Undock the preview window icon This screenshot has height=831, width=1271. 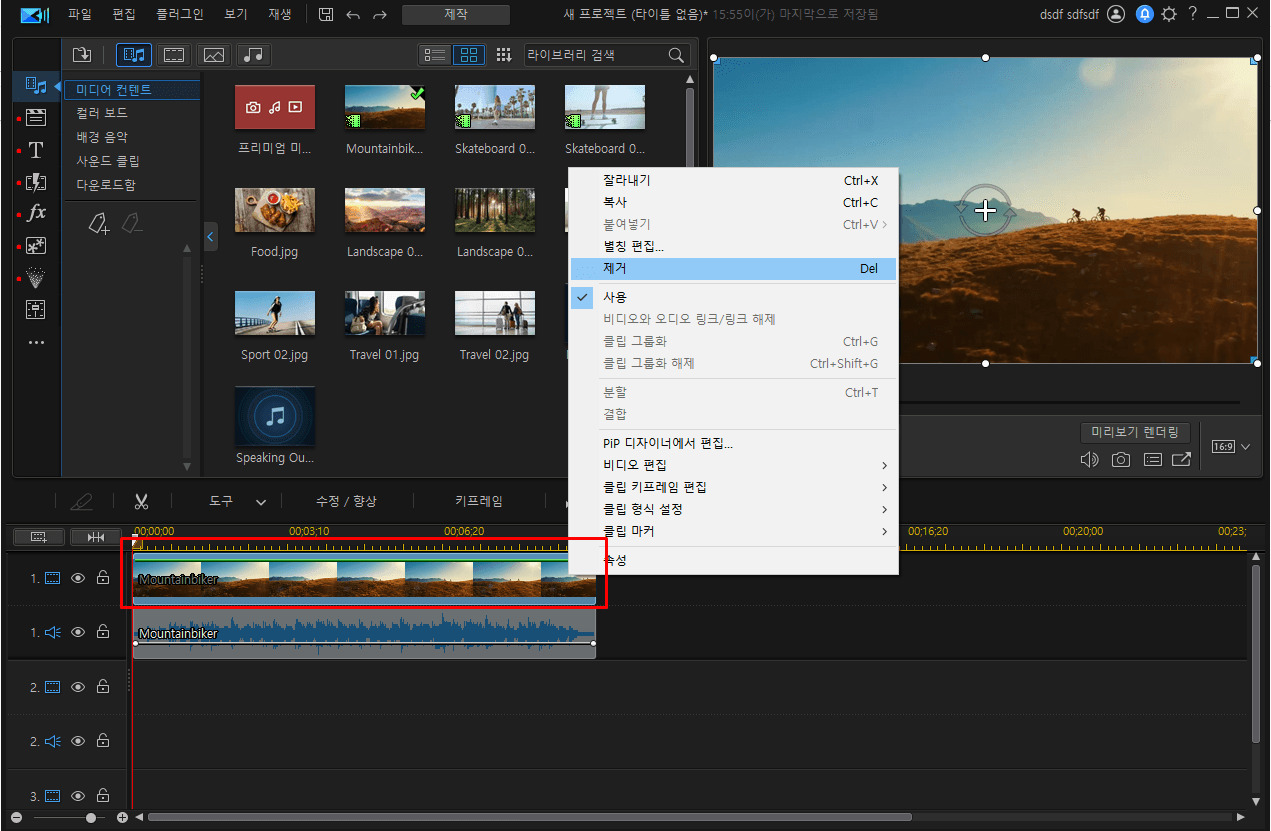point(1181,460)
